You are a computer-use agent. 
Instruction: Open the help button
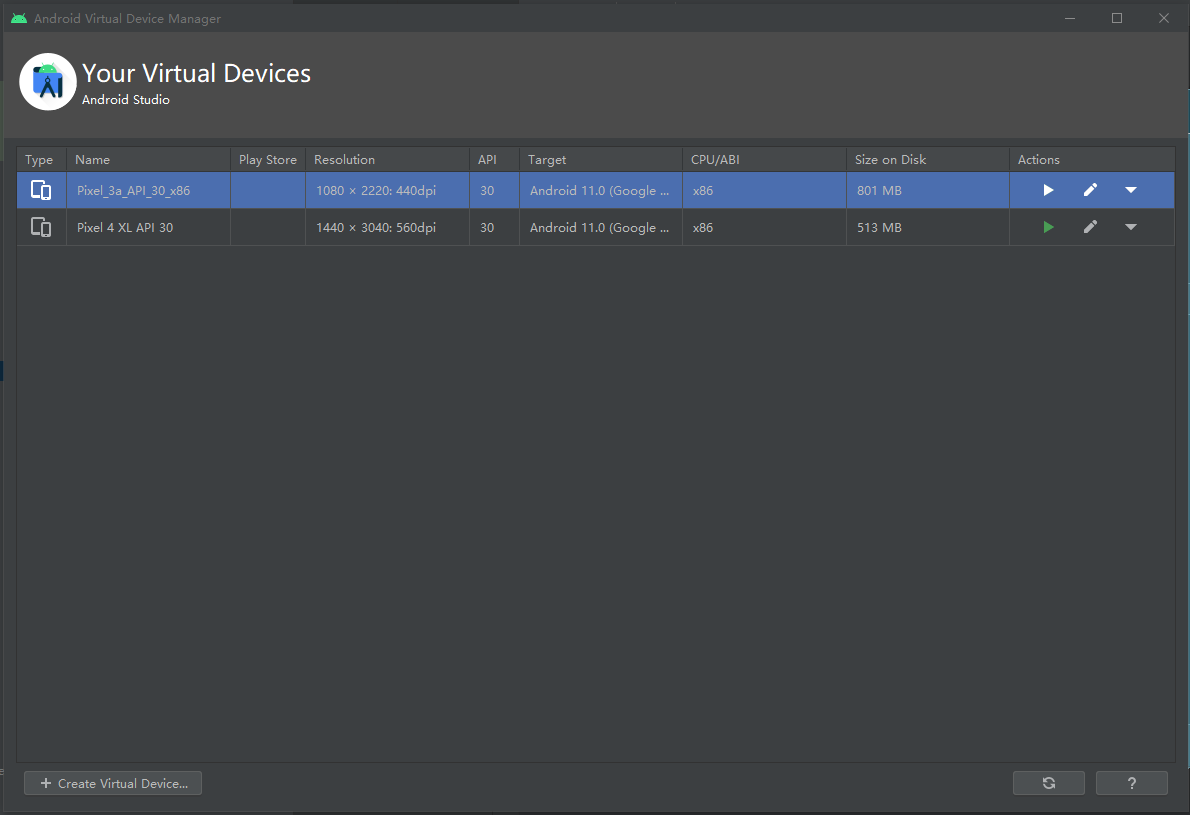pyautogui.click(x=1131, y=782)
